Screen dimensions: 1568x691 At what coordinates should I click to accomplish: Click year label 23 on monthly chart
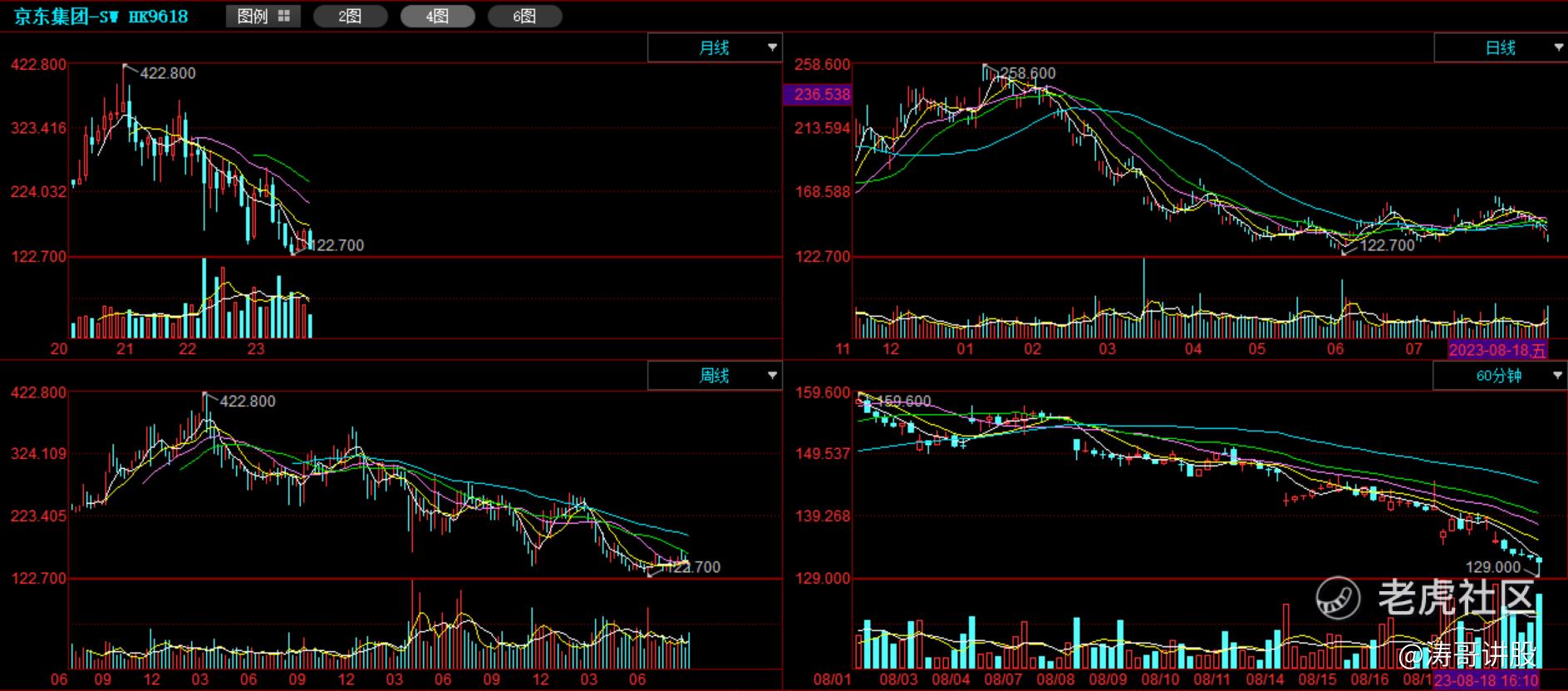coord(256,349)
